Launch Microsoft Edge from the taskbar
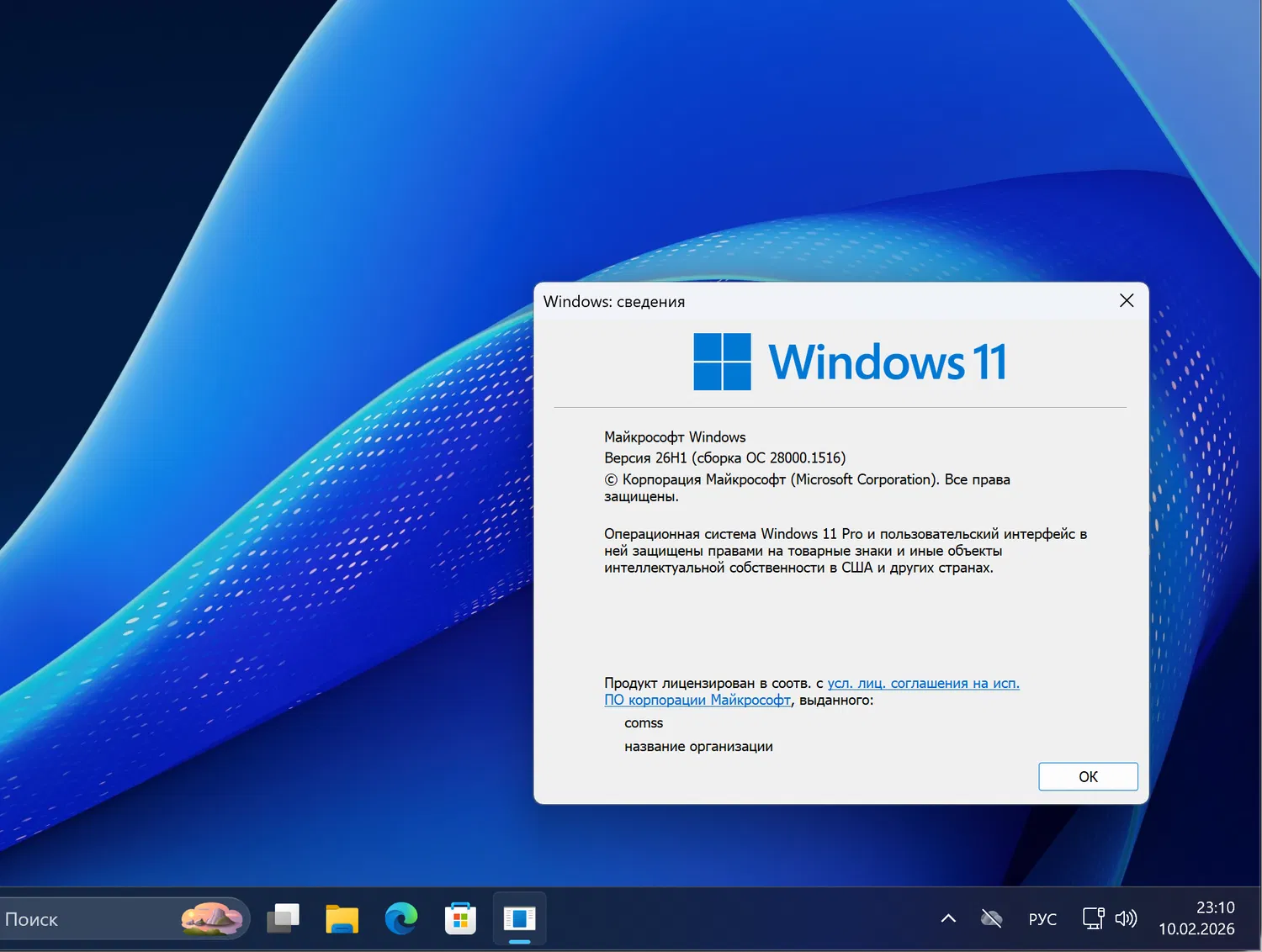Viewport: 1262px width, 952px height. tap(401, 918)
